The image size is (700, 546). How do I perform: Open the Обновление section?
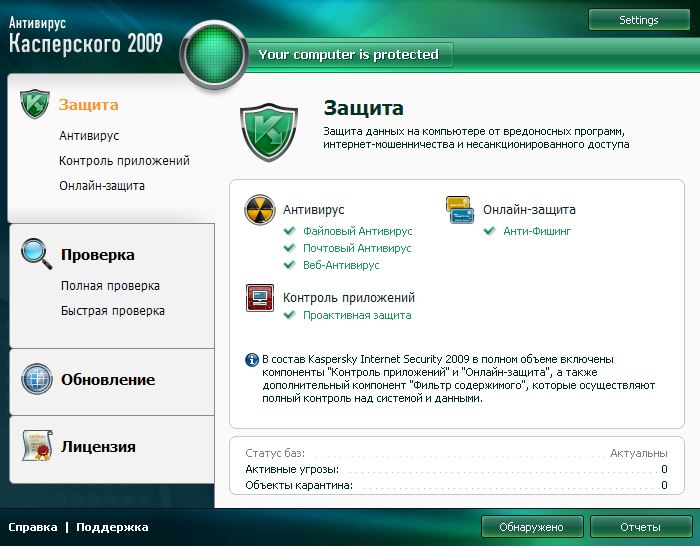point(108,380)
